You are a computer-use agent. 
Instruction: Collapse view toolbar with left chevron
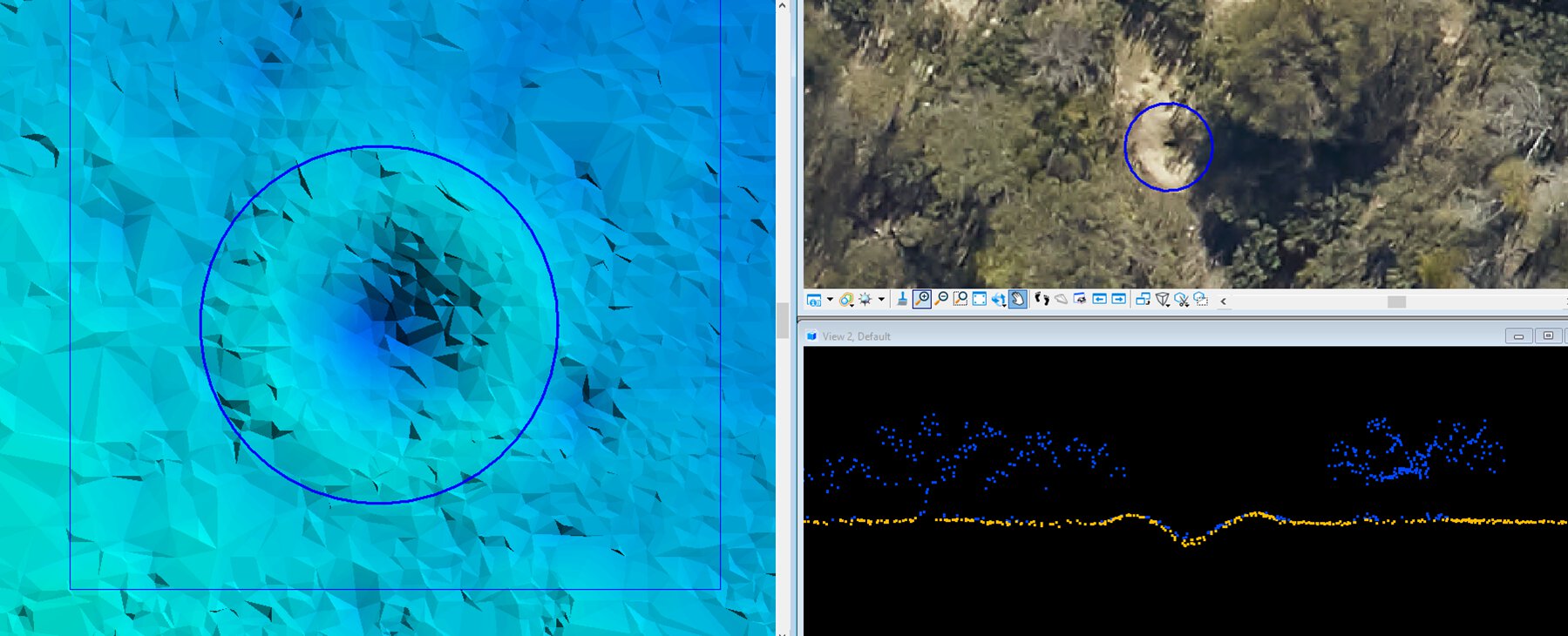pos(1224,301)
